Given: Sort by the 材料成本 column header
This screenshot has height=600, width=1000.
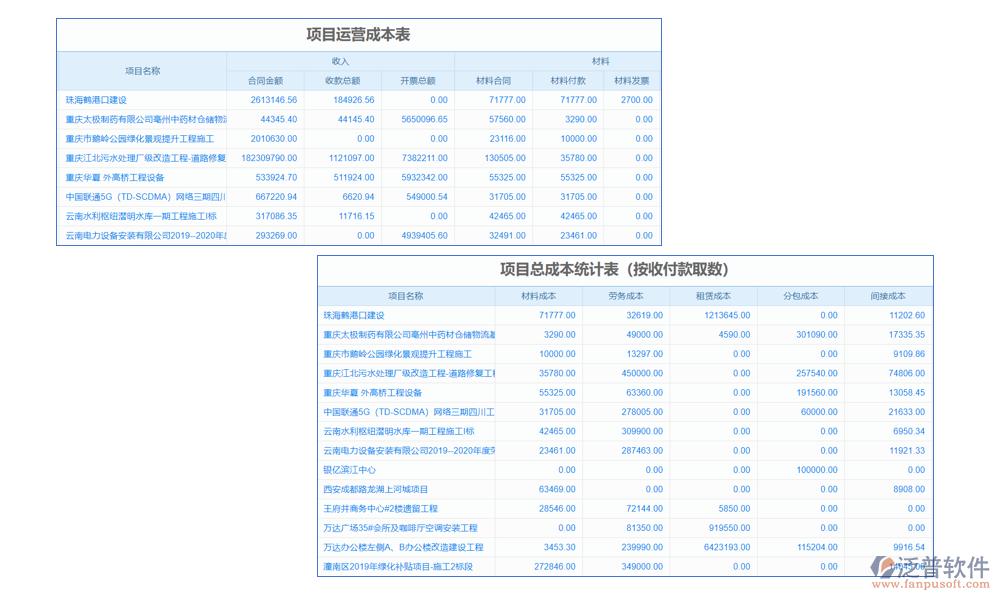Looking at the screenshot, I should 538,296.
